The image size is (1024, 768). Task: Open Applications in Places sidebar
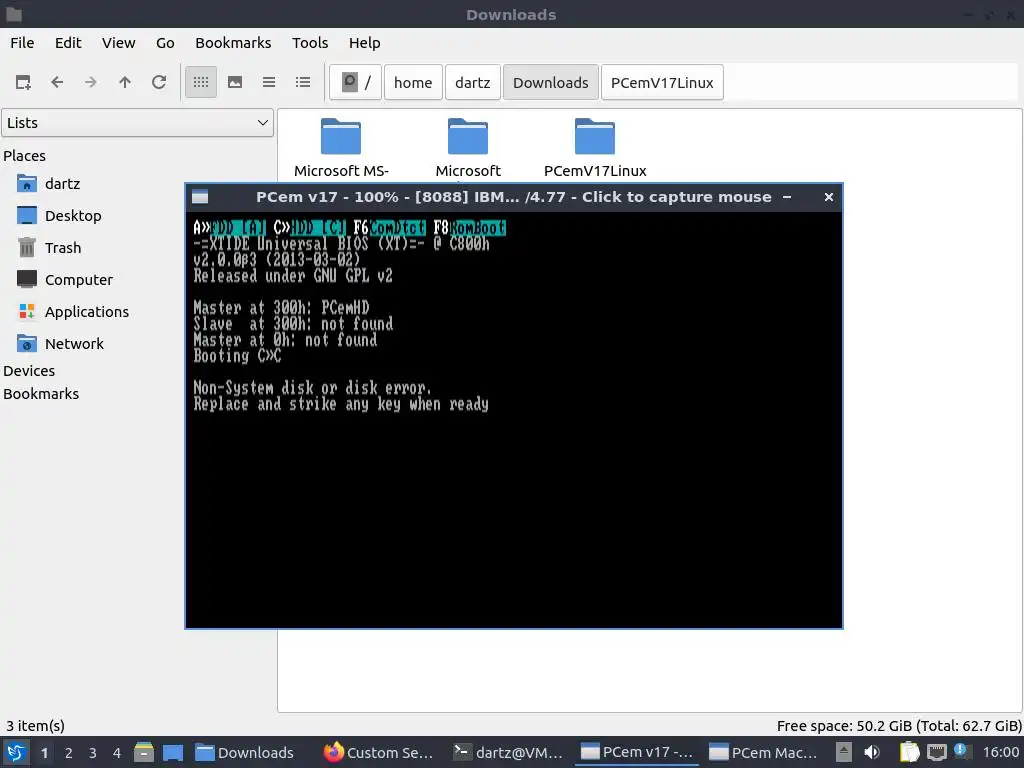72,312
